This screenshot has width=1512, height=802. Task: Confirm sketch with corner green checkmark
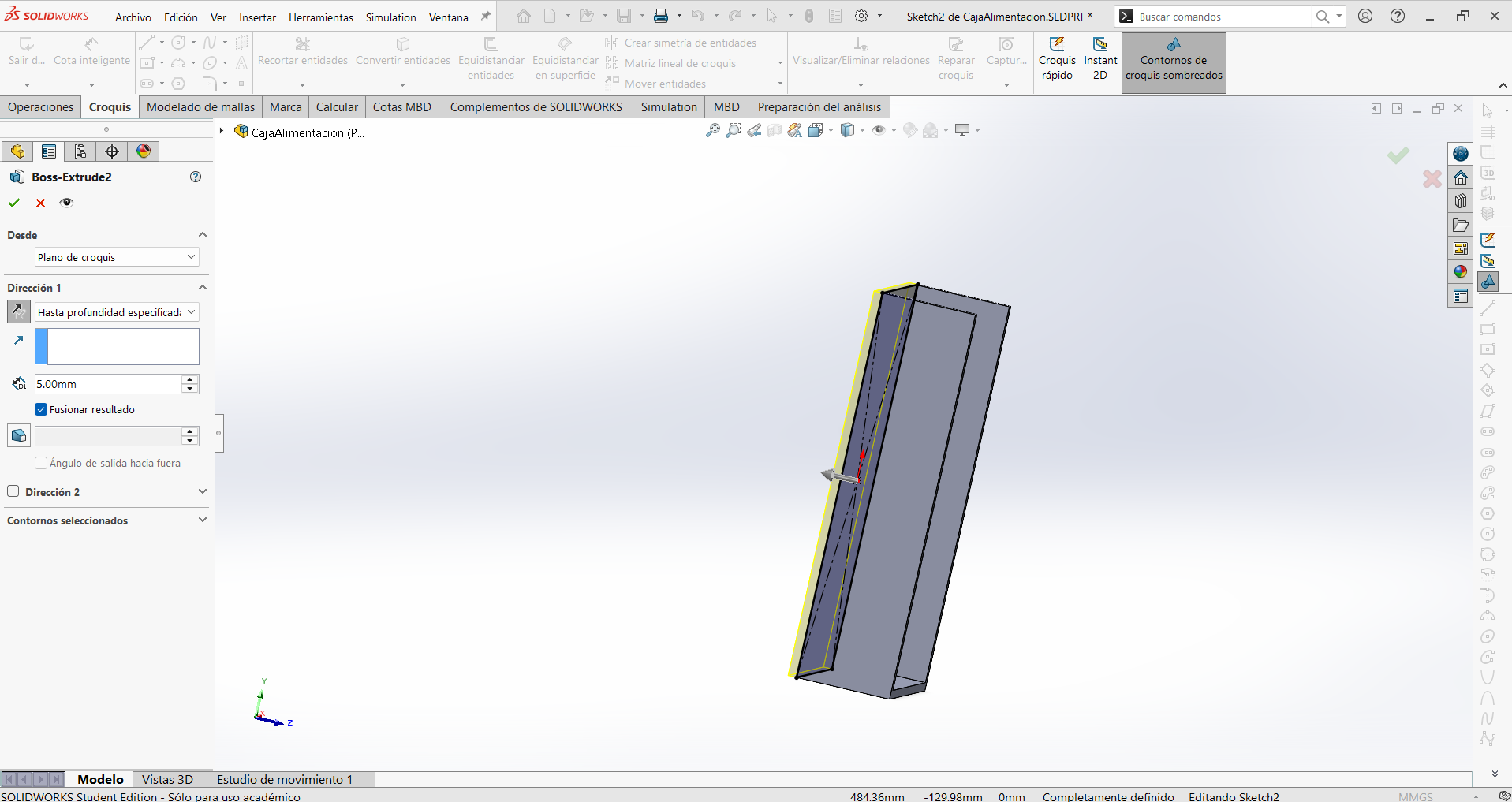coord(1398,155)
